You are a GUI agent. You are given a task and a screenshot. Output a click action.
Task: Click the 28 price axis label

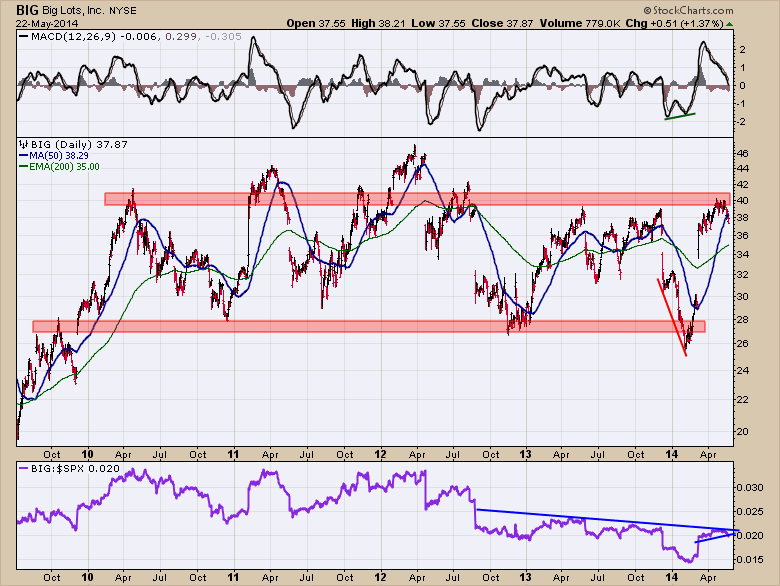[x=742, y=319]
